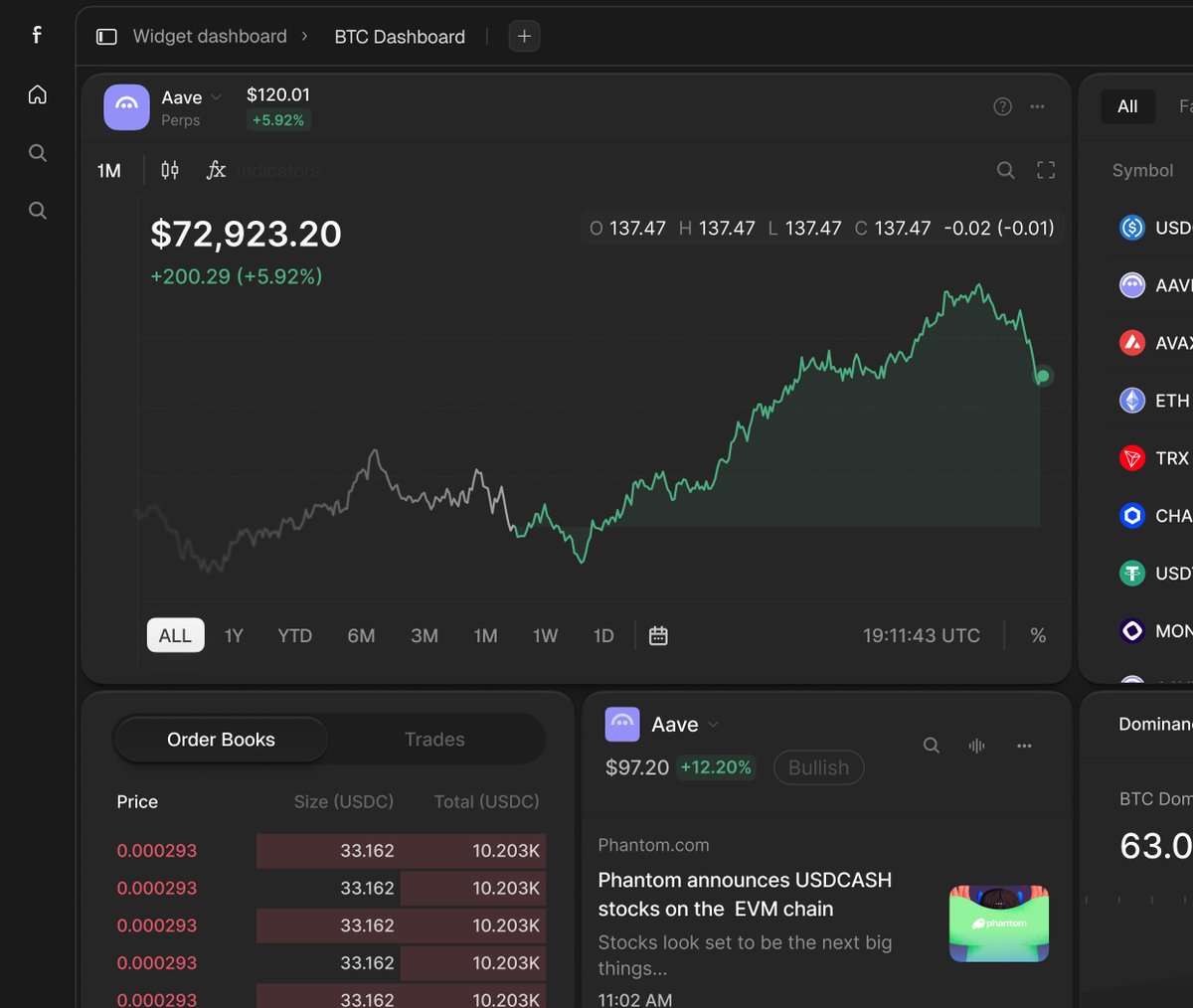
Task: Select the CHA Chainlink coin icon
Action: click(1132, 516)
